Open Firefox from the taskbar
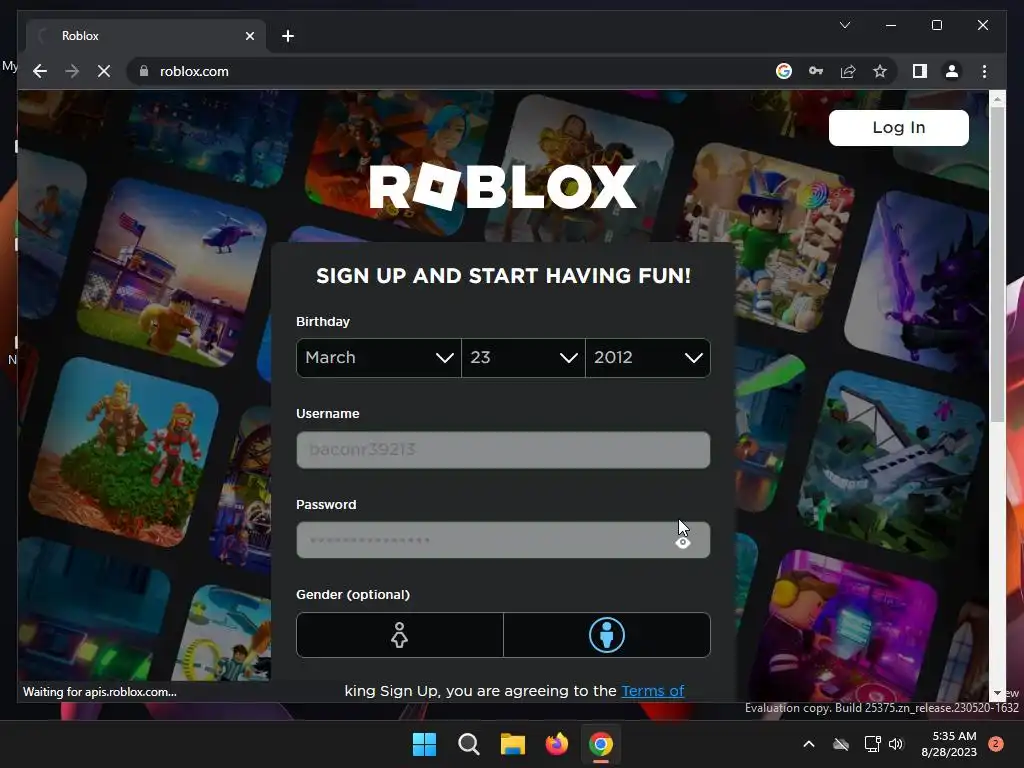The width and height of the screenshot is (1024, 768). pos(556,744)
